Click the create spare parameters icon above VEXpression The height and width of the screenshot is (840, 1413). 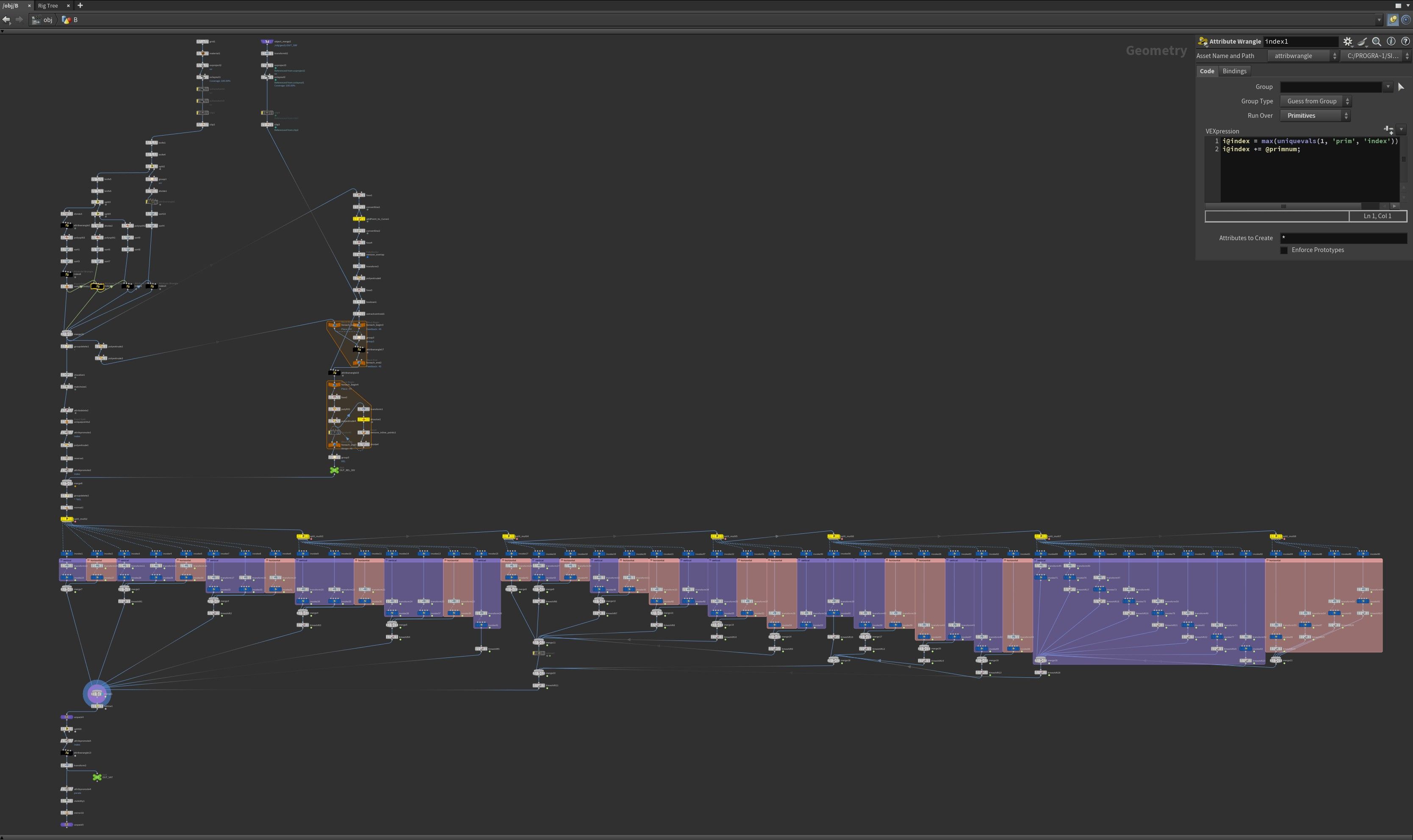point(1388,130)
